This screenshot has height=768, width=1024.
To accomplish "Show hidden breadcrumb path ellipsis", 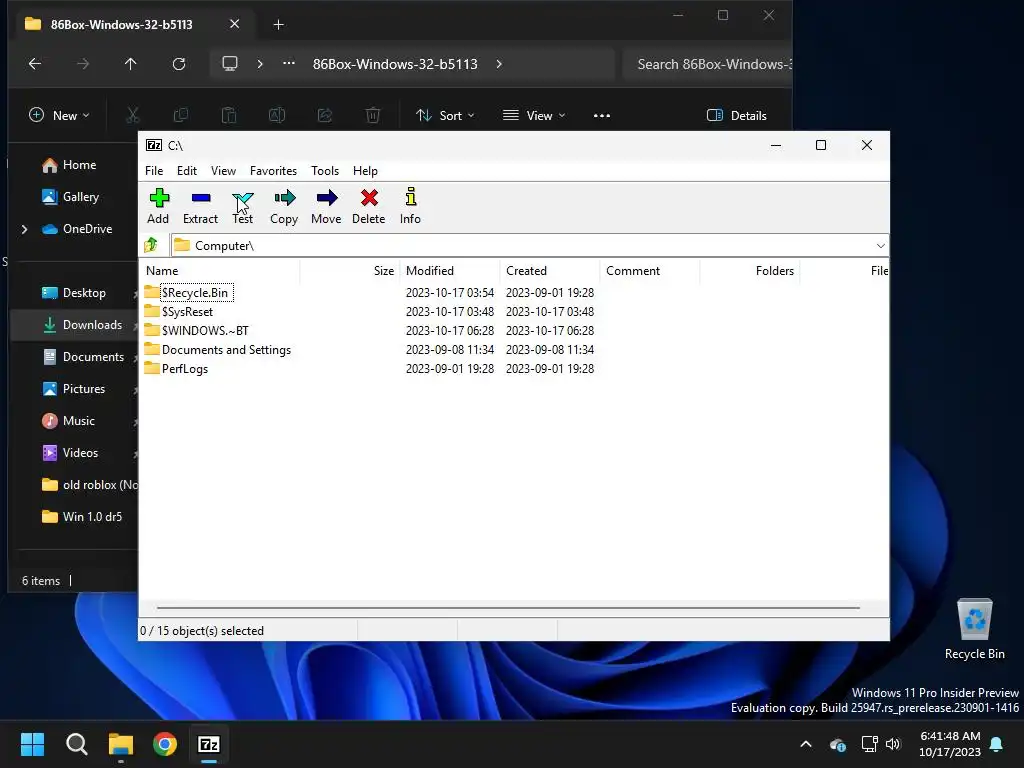I will click(x=289, y=63).
